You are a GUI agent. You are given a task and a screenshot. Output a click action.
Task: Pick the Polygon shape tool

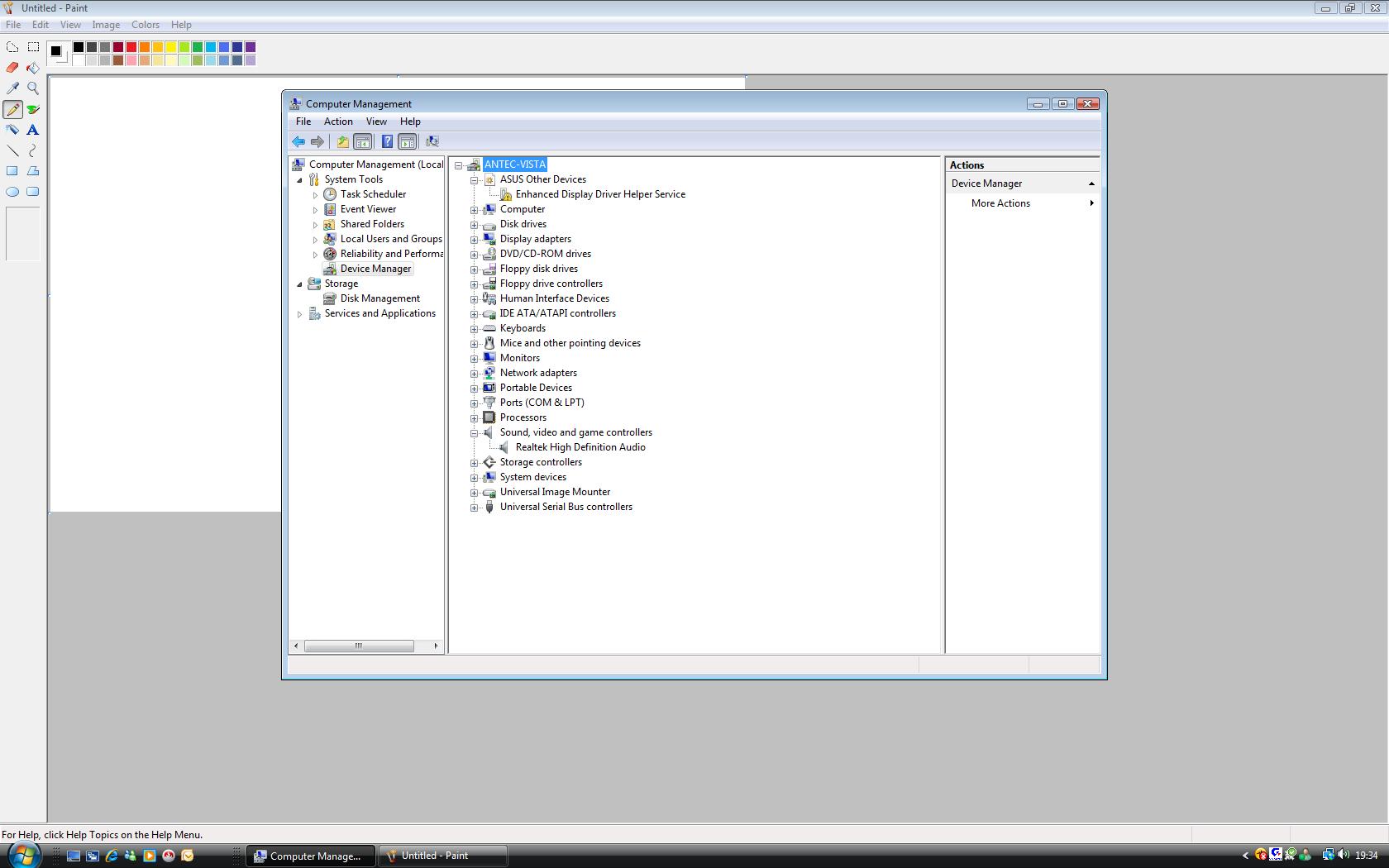coord(33,171)
